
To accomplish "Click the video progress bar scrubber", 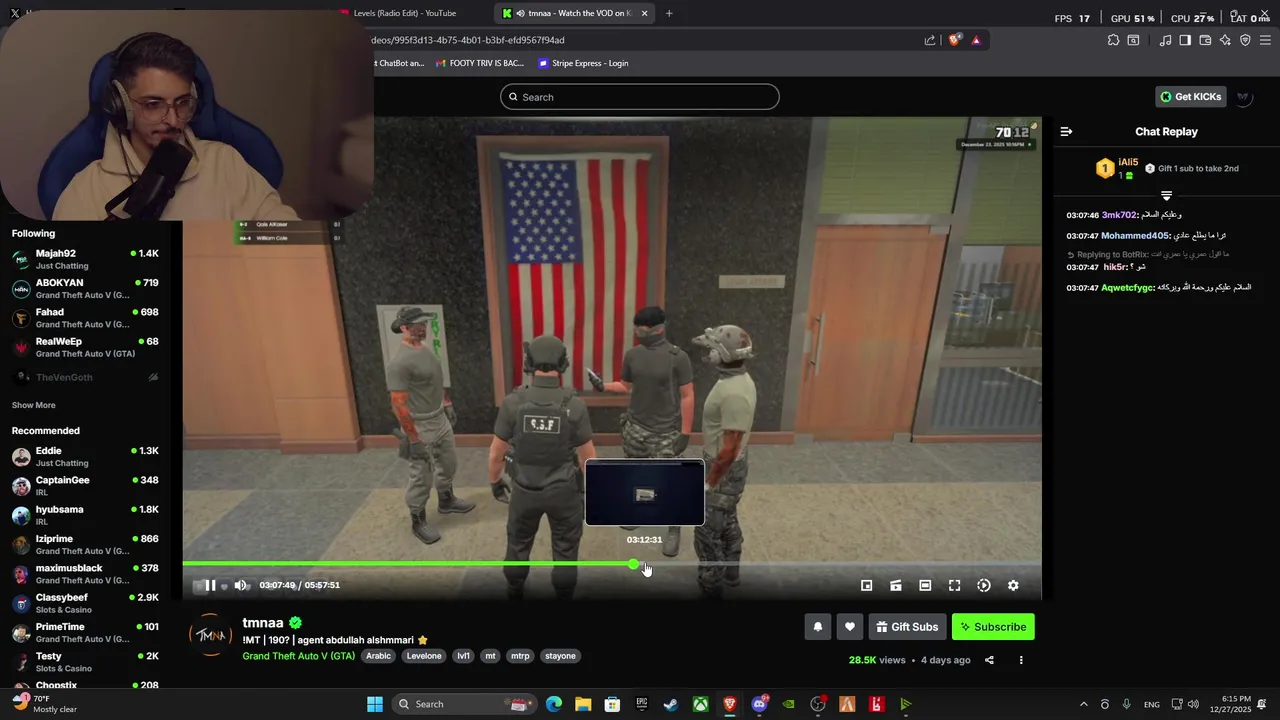I will pos(633,564).
